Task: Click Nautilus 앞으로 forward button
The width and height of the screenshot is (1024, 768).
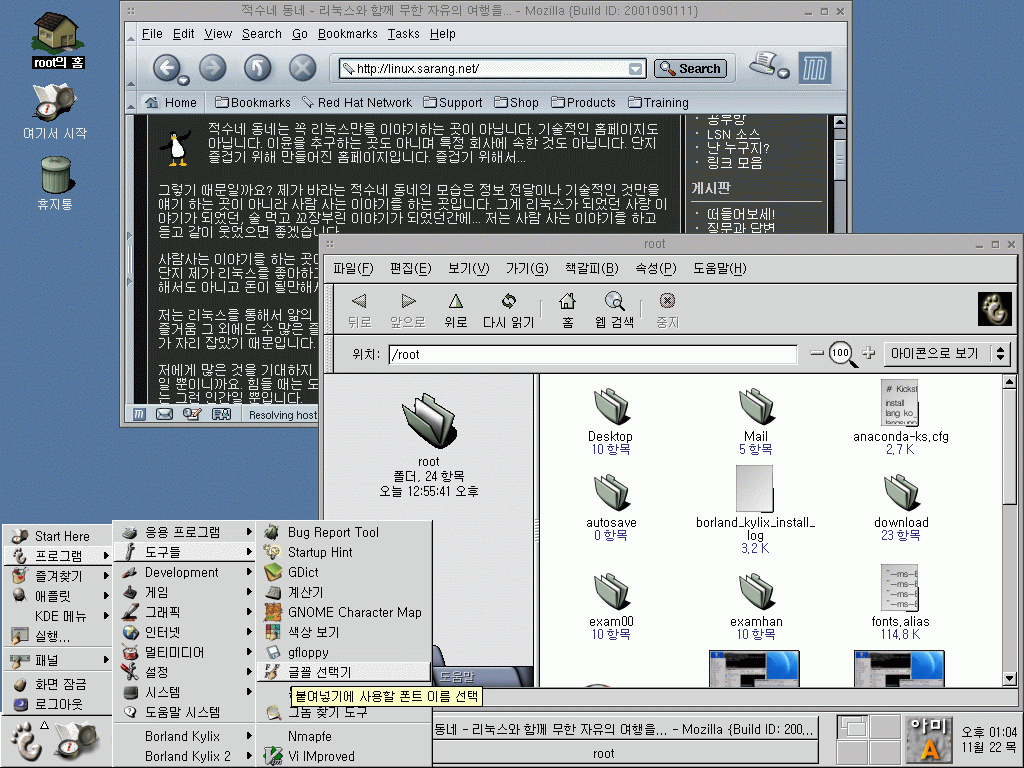Action: pos(408,310)
